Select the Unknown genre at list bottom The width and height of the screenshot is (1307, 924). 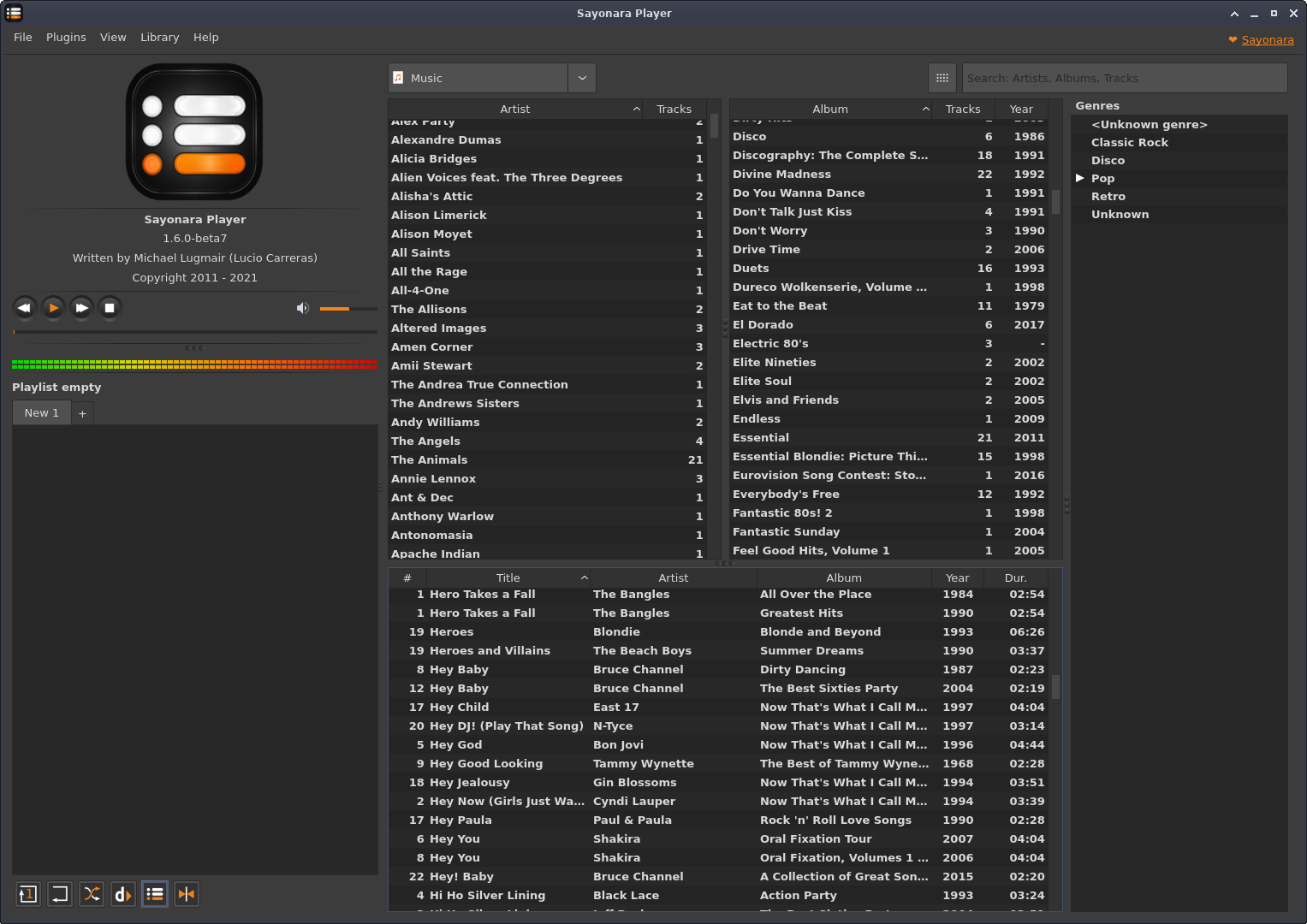[1120, 214]
